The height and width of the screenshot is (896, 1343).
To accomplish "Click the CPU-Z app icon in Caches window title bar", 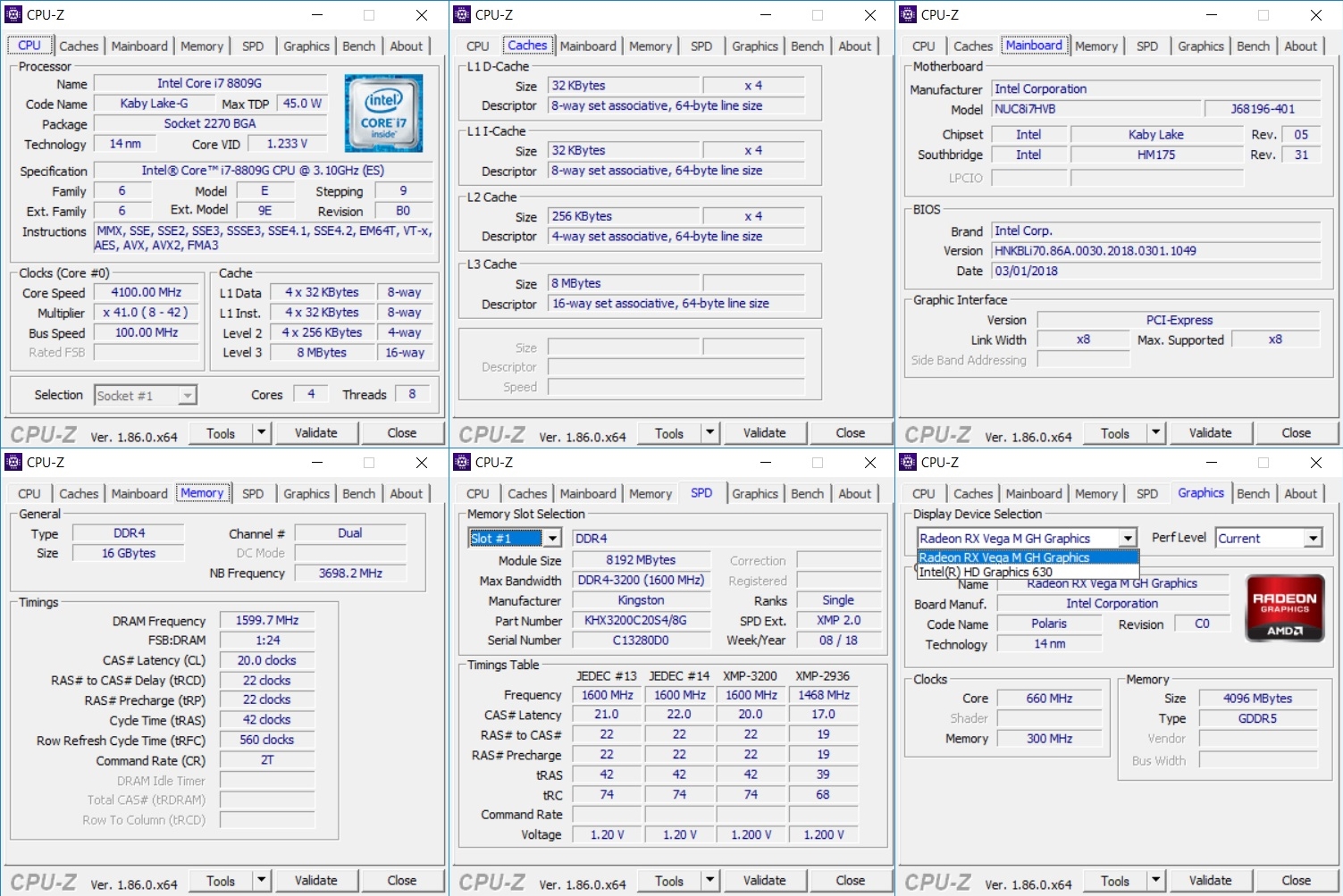I will (x=462, y=14).
